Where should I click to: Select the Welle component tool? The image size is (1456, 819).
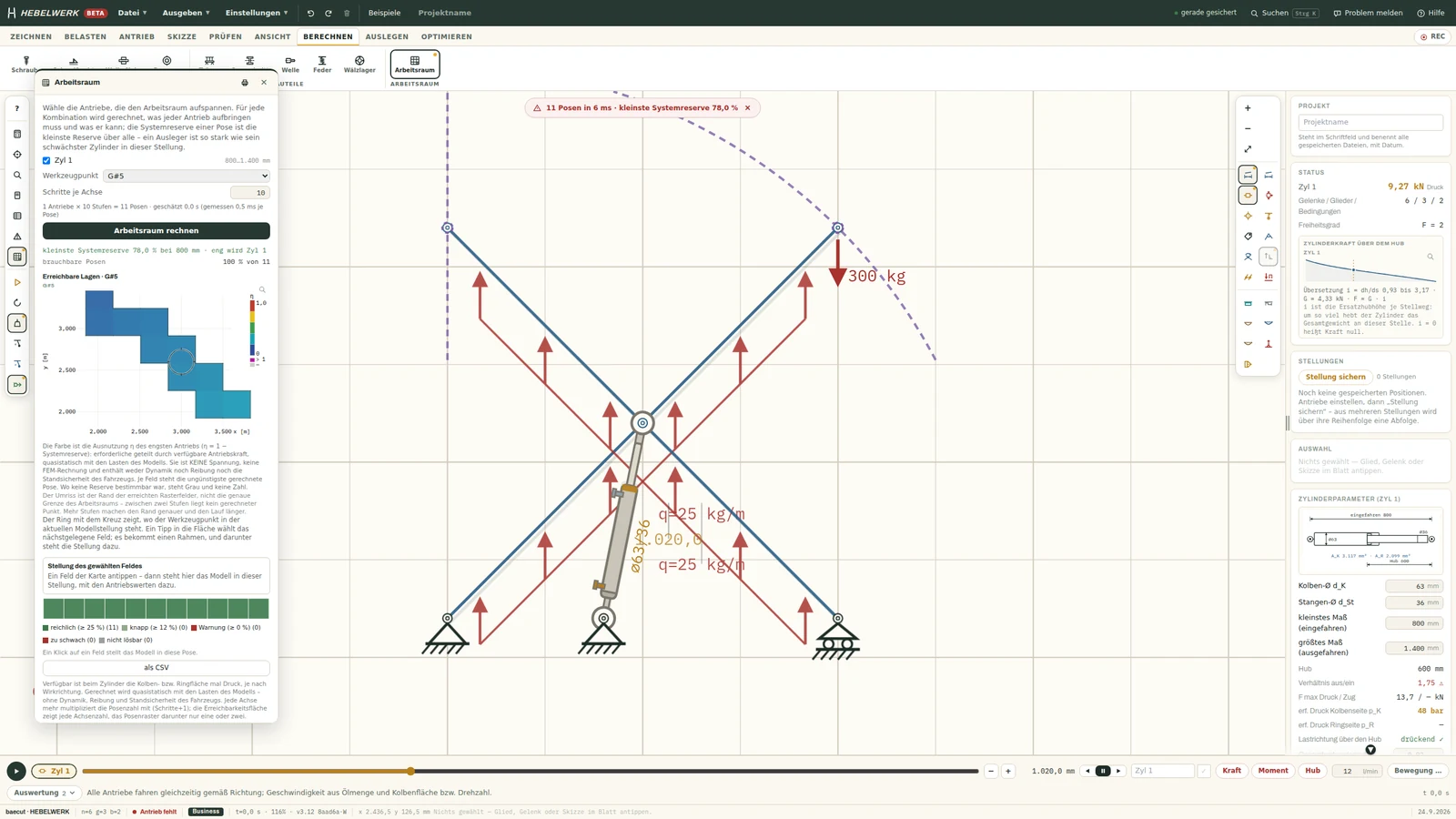pos(290,64)
